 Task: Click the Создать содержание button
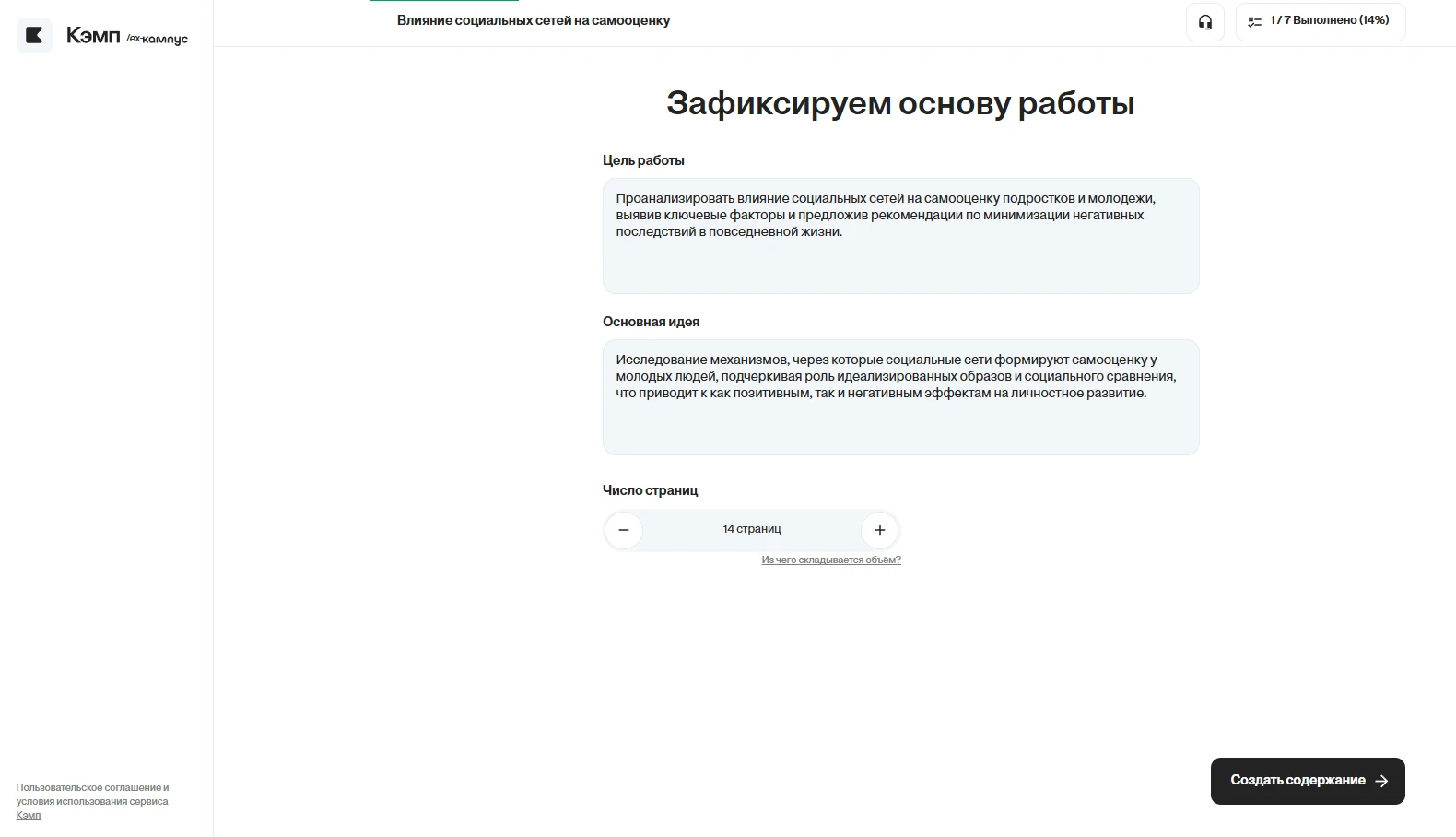click(1308, 781)
